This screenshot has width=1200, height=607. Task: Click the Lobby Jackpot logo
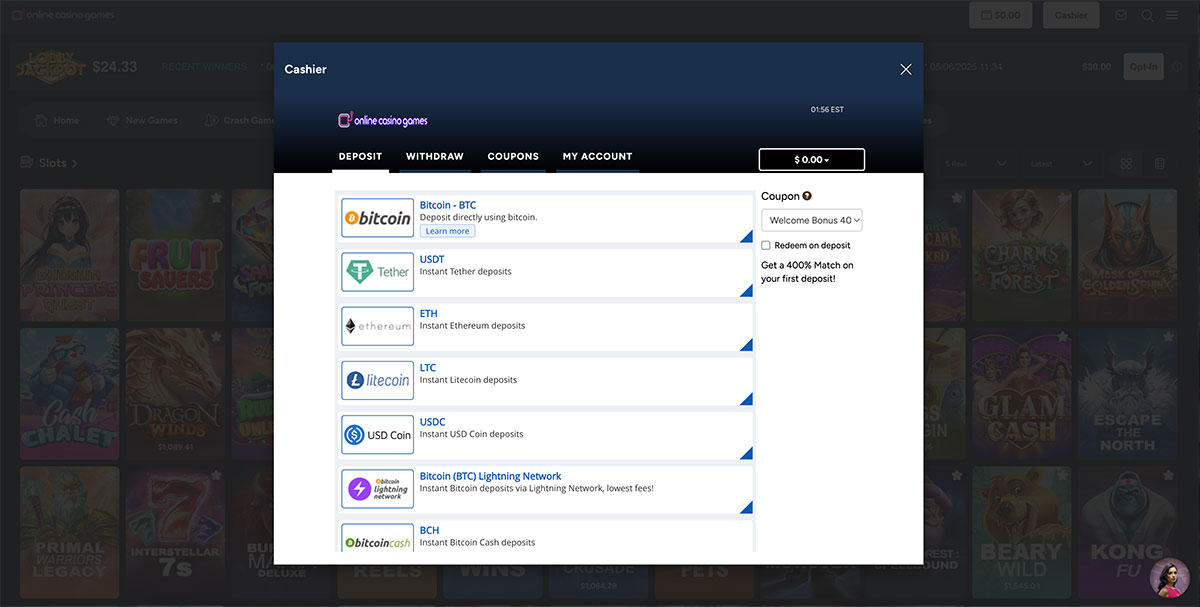50,67
